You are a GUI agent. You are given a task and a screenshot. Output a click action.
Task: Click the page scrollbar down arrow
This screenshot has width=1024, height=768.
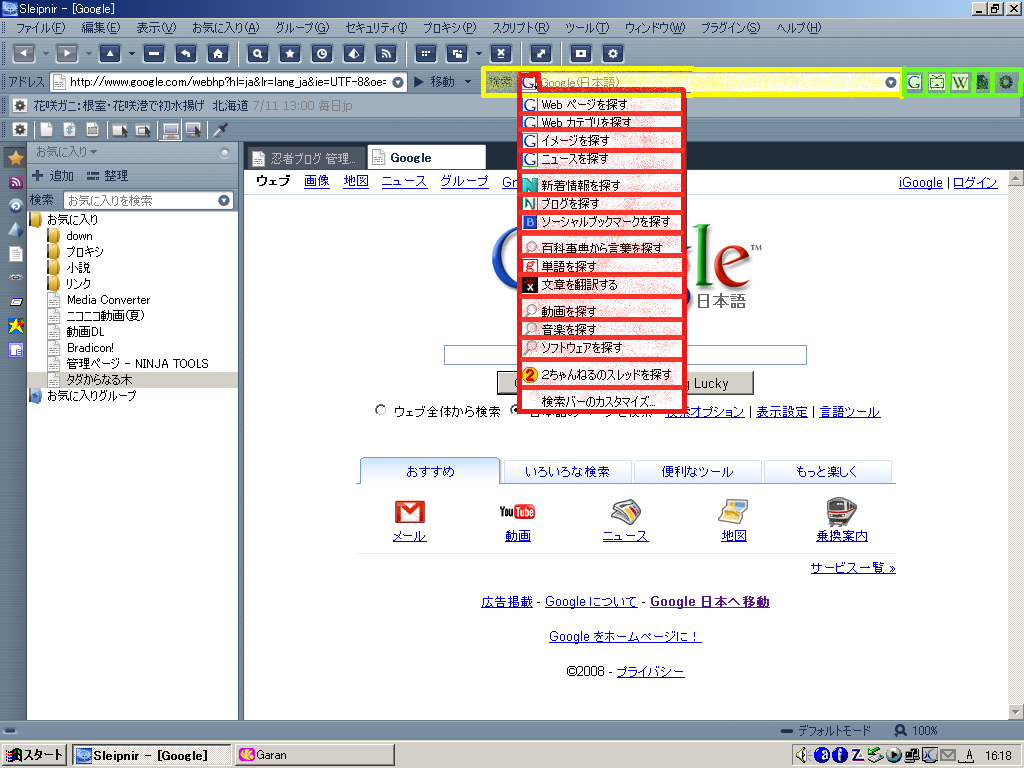click(1015, 711)
